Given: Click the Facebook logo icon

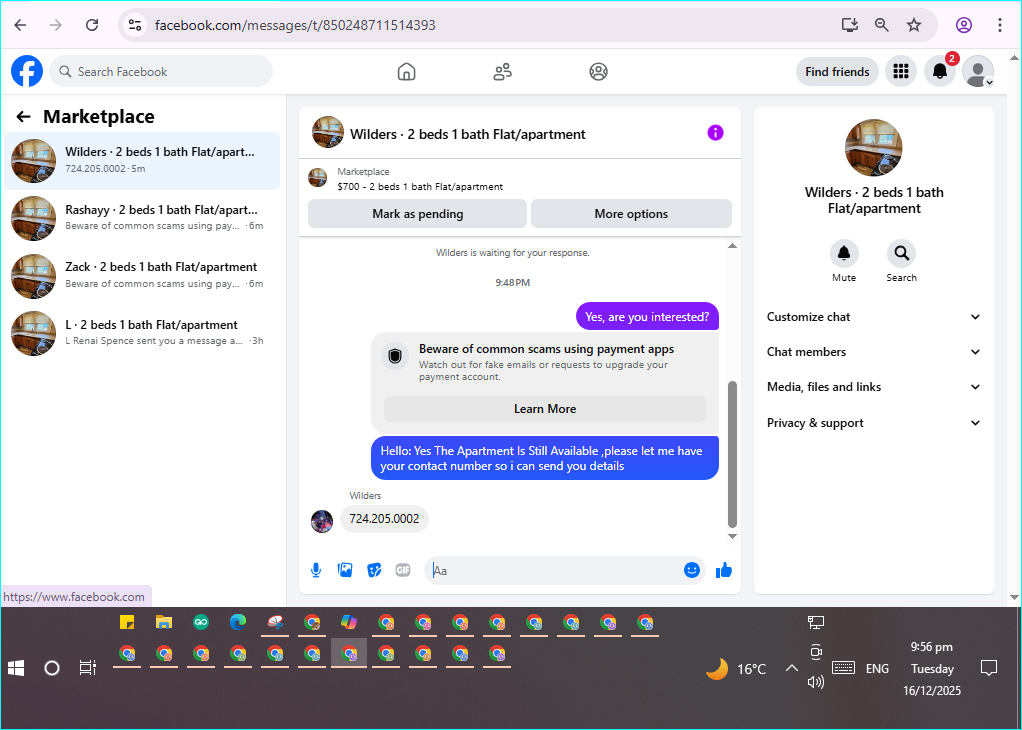Looking at the screenshot, I should pyautogui.click(x=27, y=71).
